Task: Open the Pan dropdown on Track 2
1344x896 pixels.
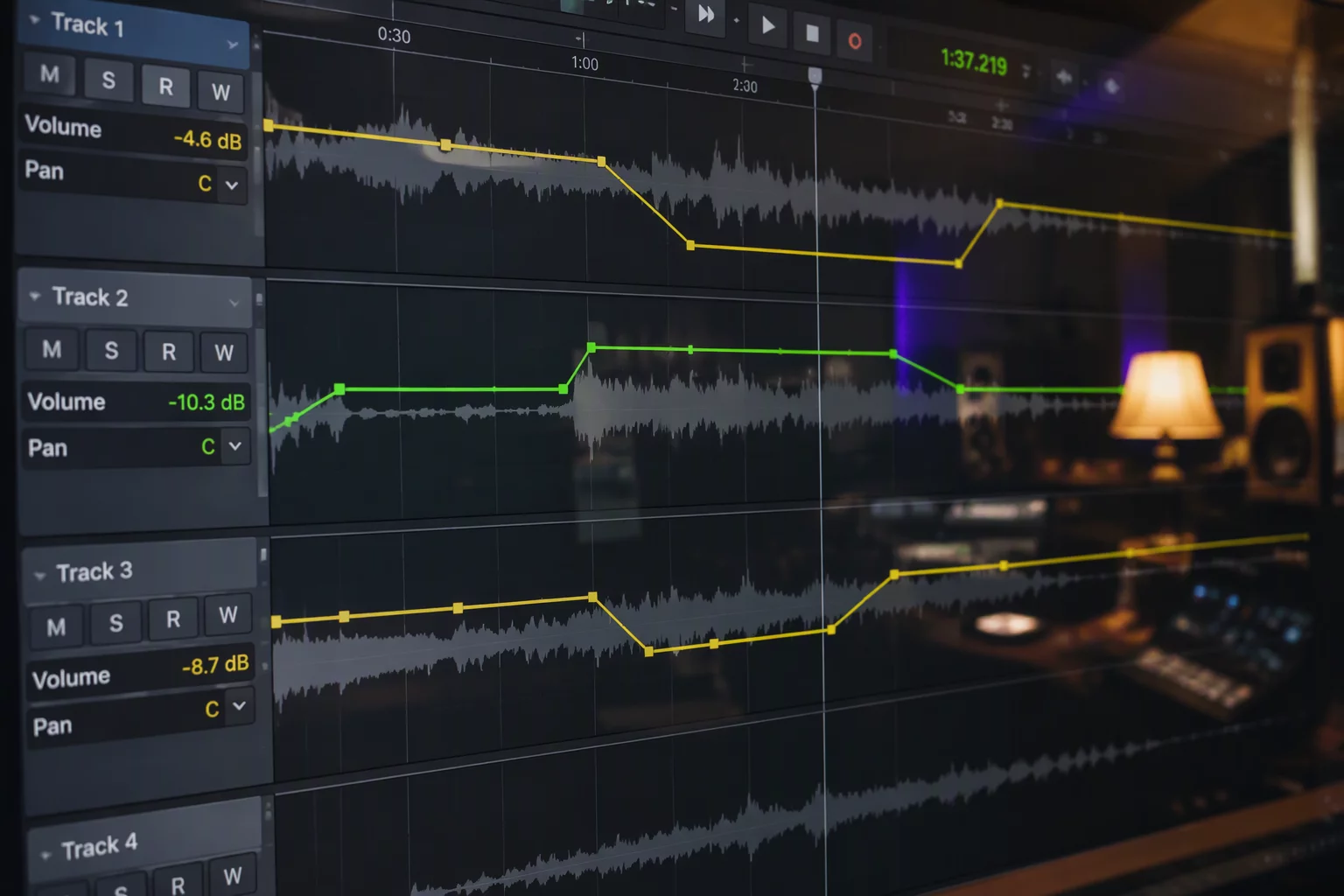Action: [x=234, y=446]
